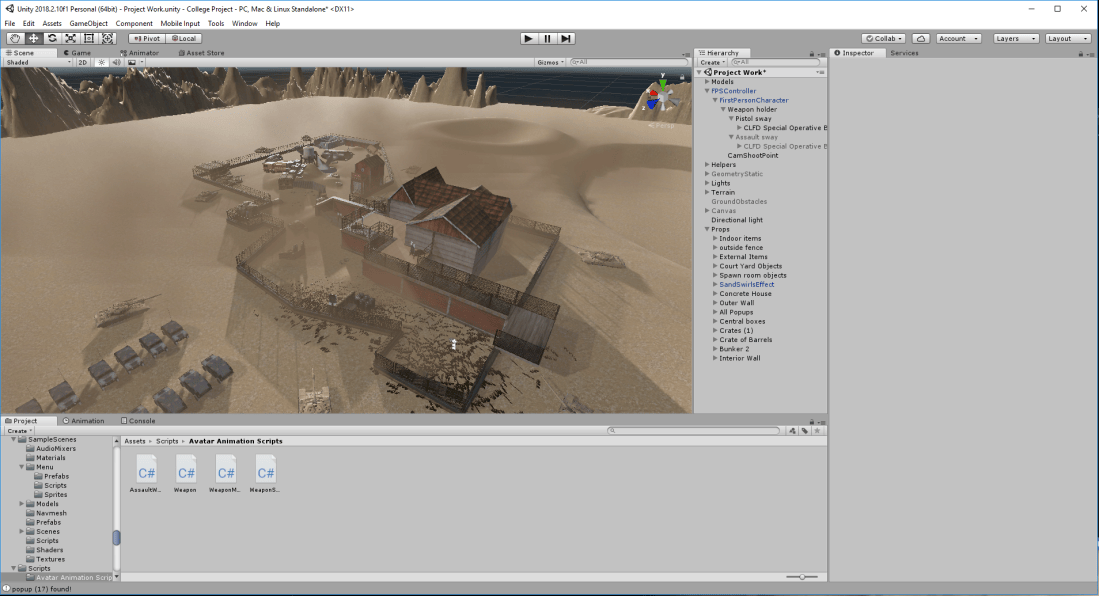Toggle Pivot handle position
Viewport: 1099px width, 596px height.
(x=146, y=39)
